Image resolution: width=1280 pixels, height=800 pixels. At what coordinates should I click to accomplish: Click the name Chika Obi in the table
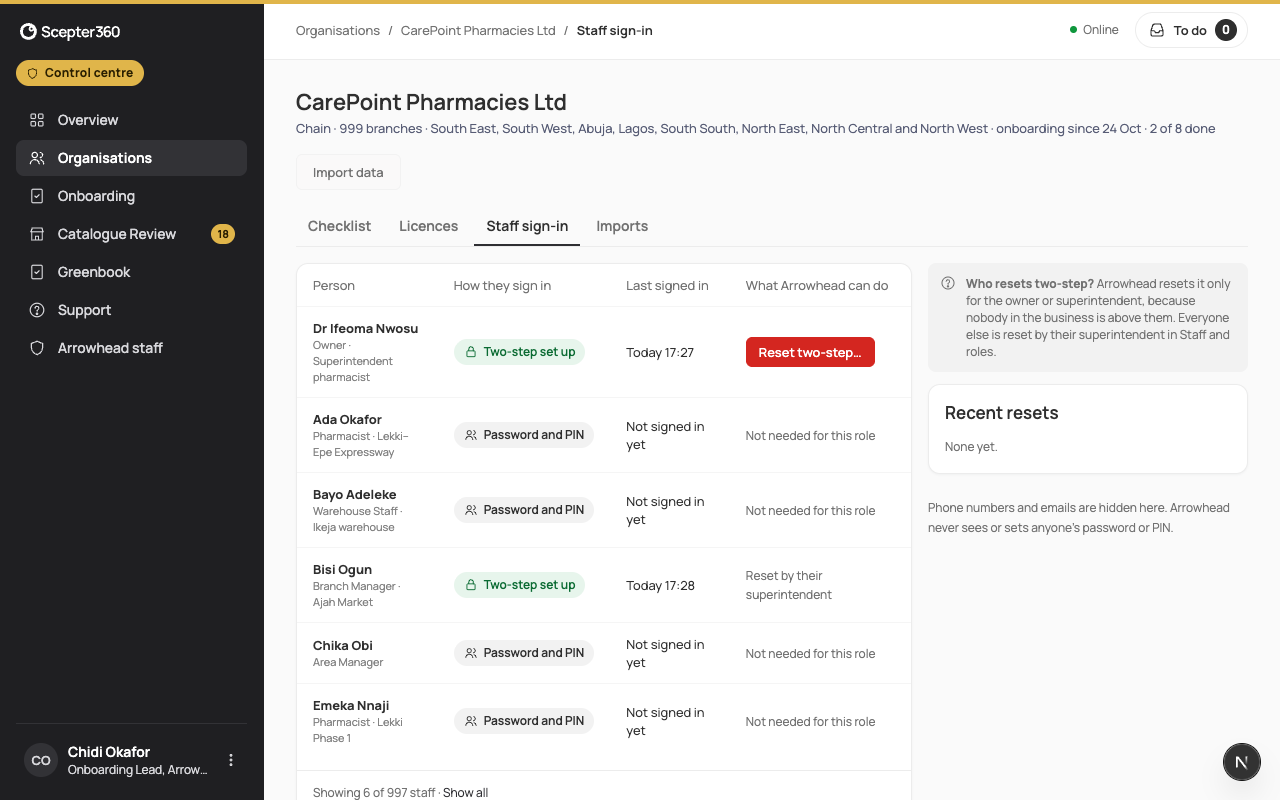coord(343,645)
